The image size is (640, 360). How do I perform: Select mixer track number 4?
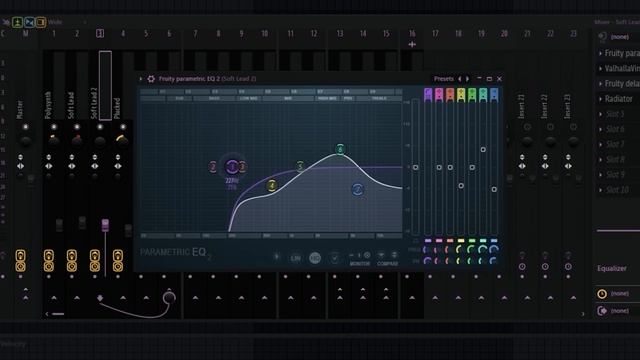click(x=123, y=33)
